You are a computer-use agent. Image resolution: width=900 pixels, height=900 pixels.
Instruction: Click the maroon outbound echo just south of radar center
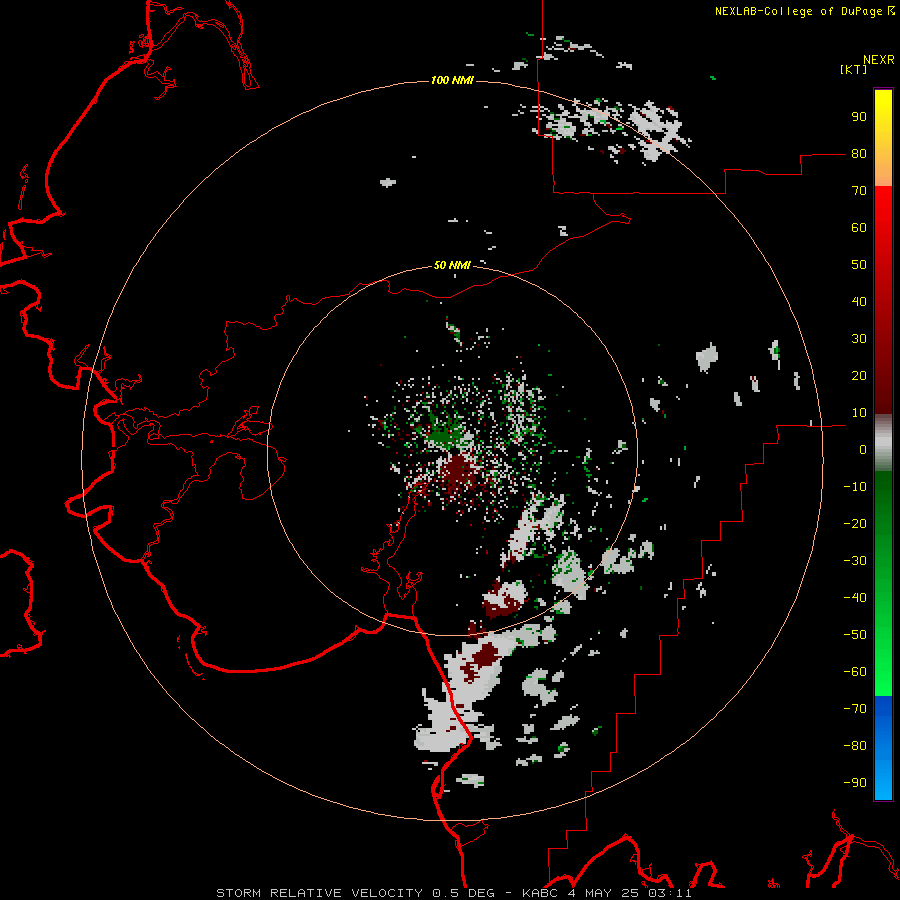[458, 471]
